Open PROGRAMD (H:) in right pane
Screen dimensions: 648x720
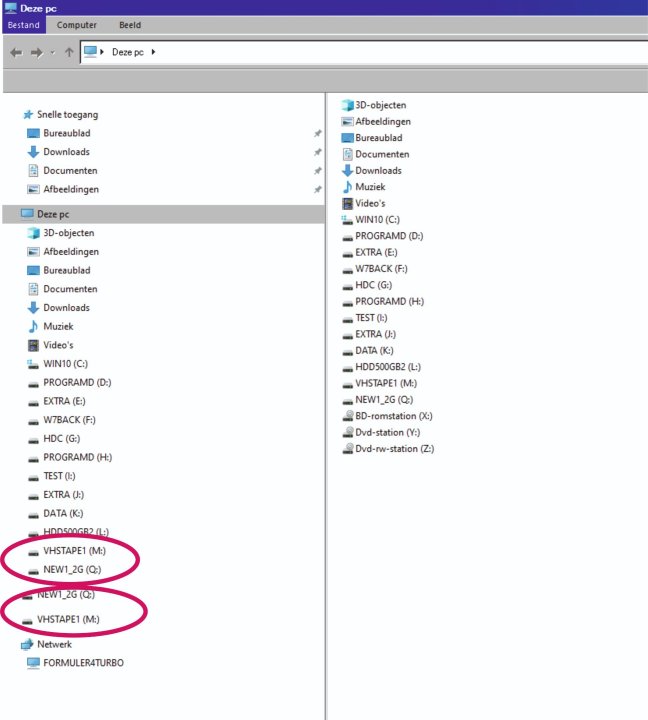(x=389, y=302)
